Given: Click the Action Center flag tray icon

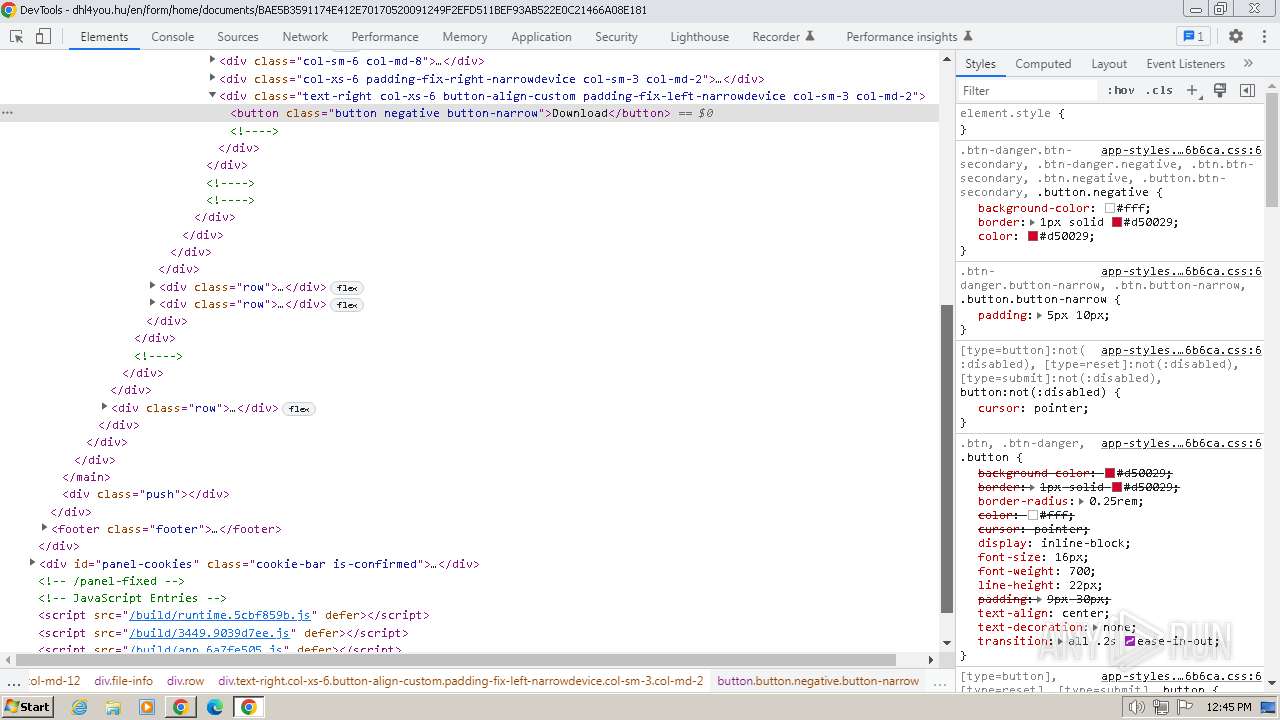Looking at the screenshot, I should [1183, 707].
